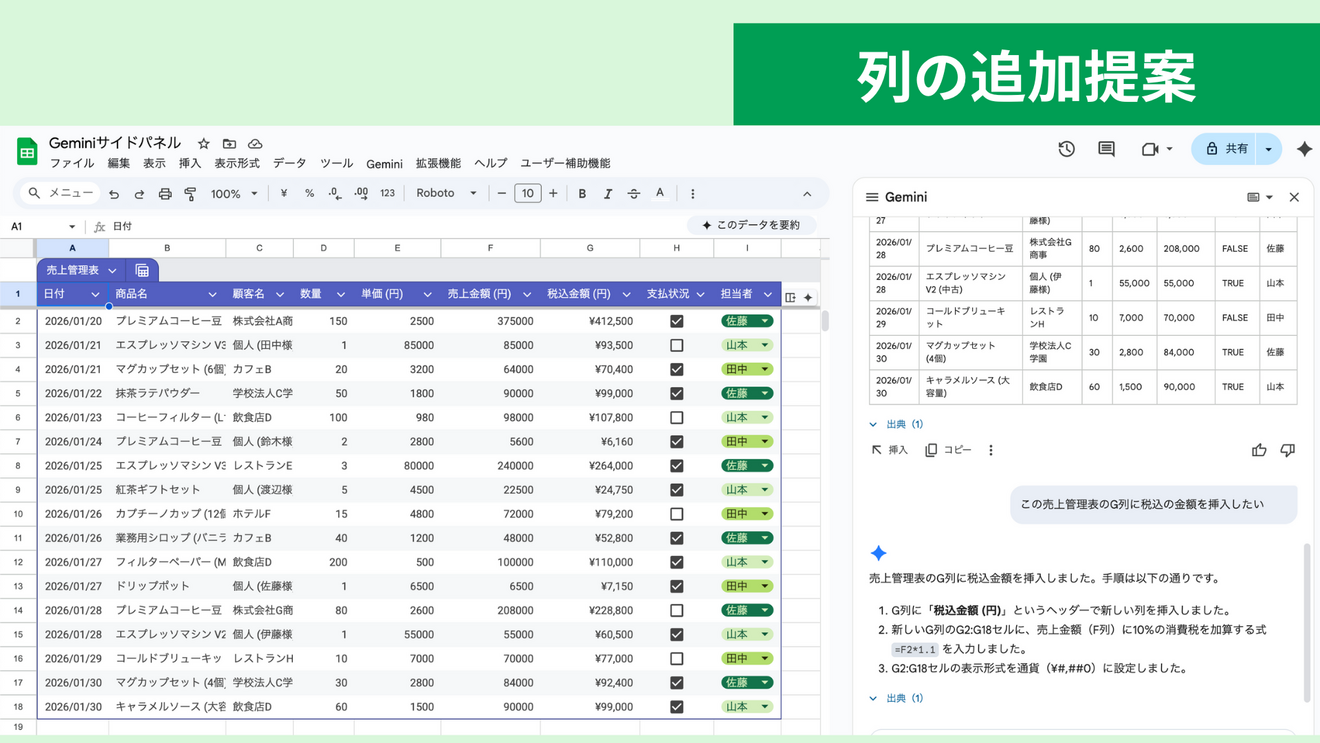Open the ファイル menu
This screenshot has height=743, width=1320.
click(72, 164)
